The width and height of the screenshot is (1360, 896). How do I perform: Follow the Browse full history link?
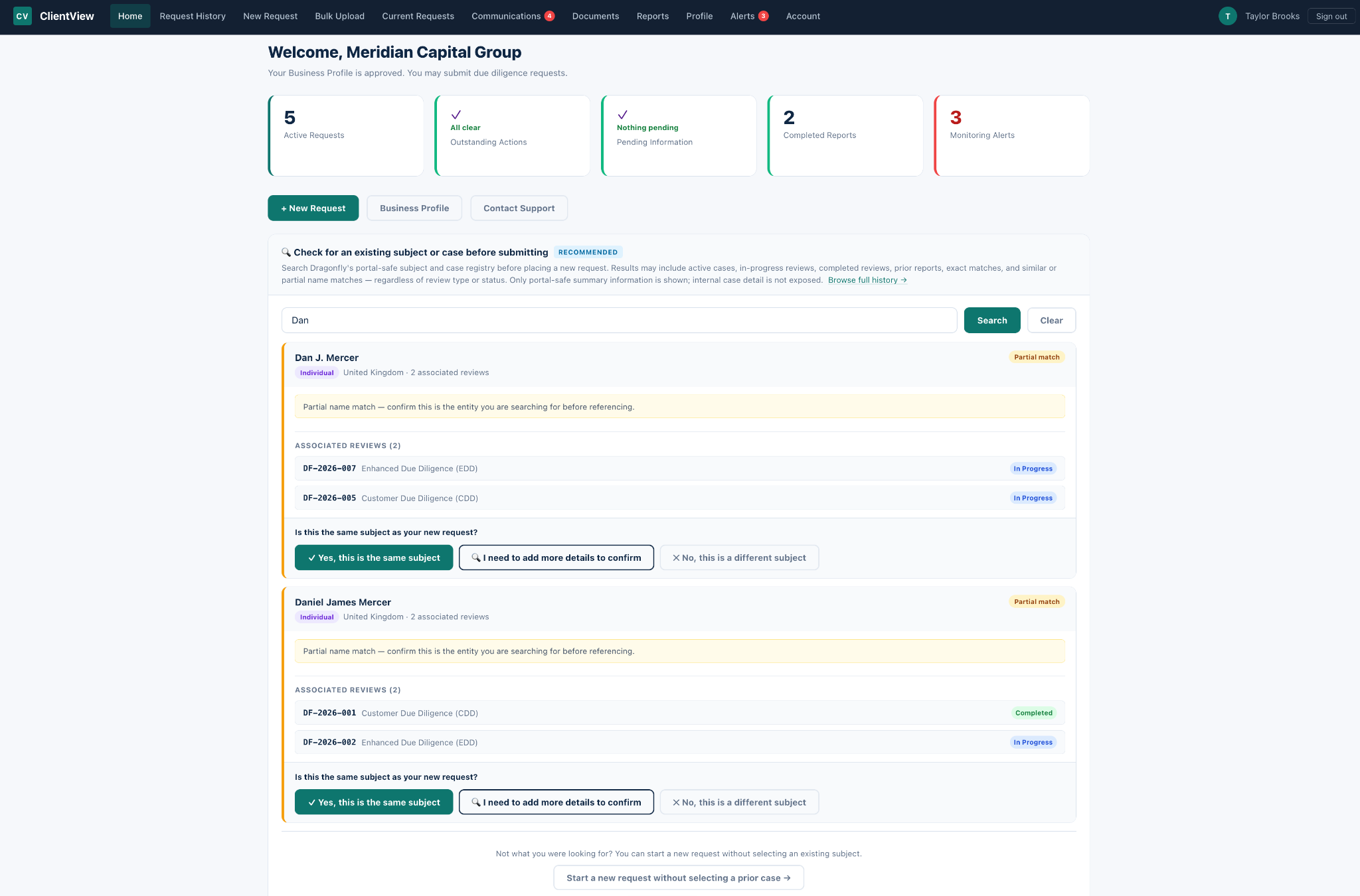pos(867,280)
